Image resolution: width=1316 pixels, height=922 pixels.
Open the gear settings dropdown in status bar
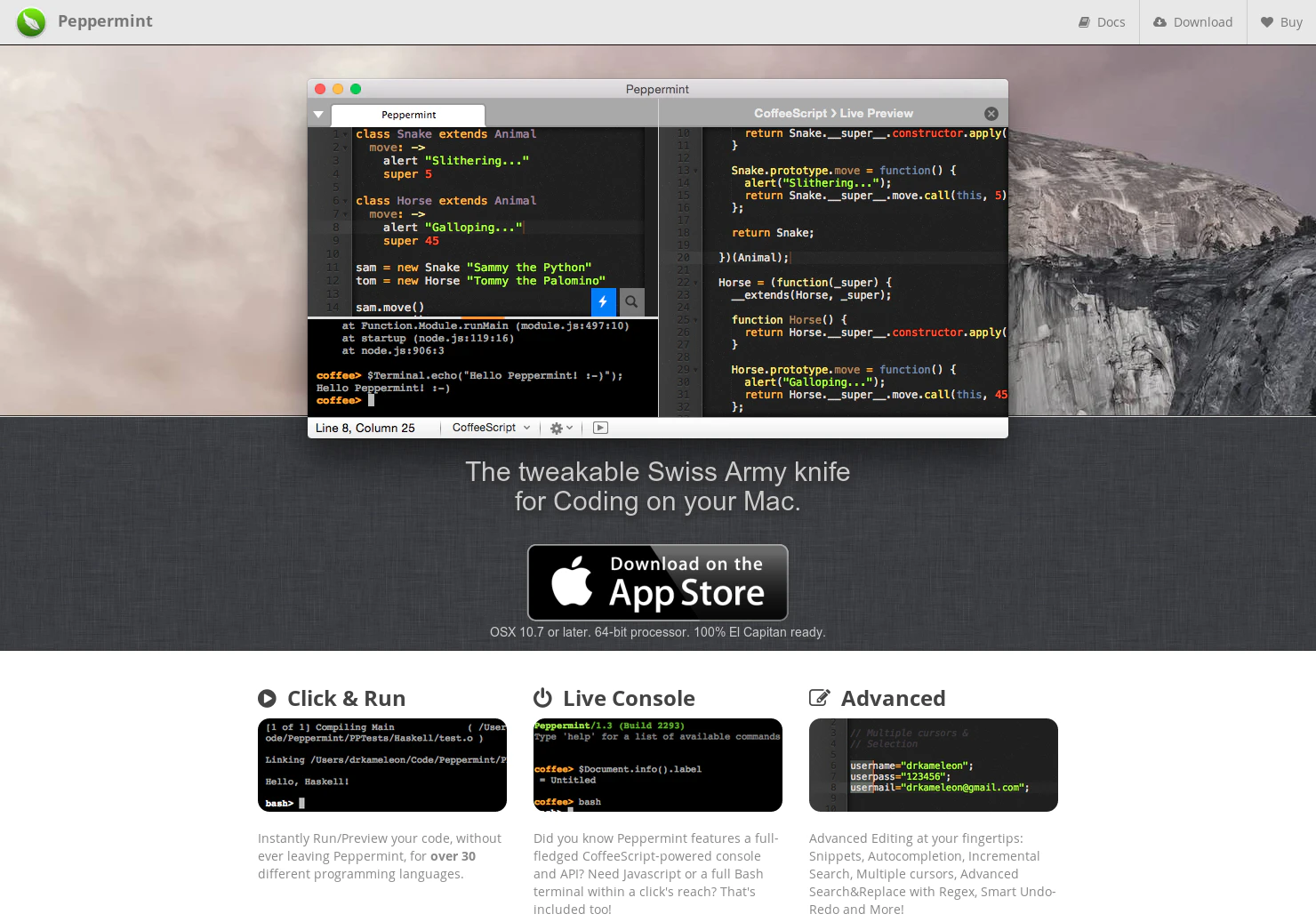[x=561, y=428]
